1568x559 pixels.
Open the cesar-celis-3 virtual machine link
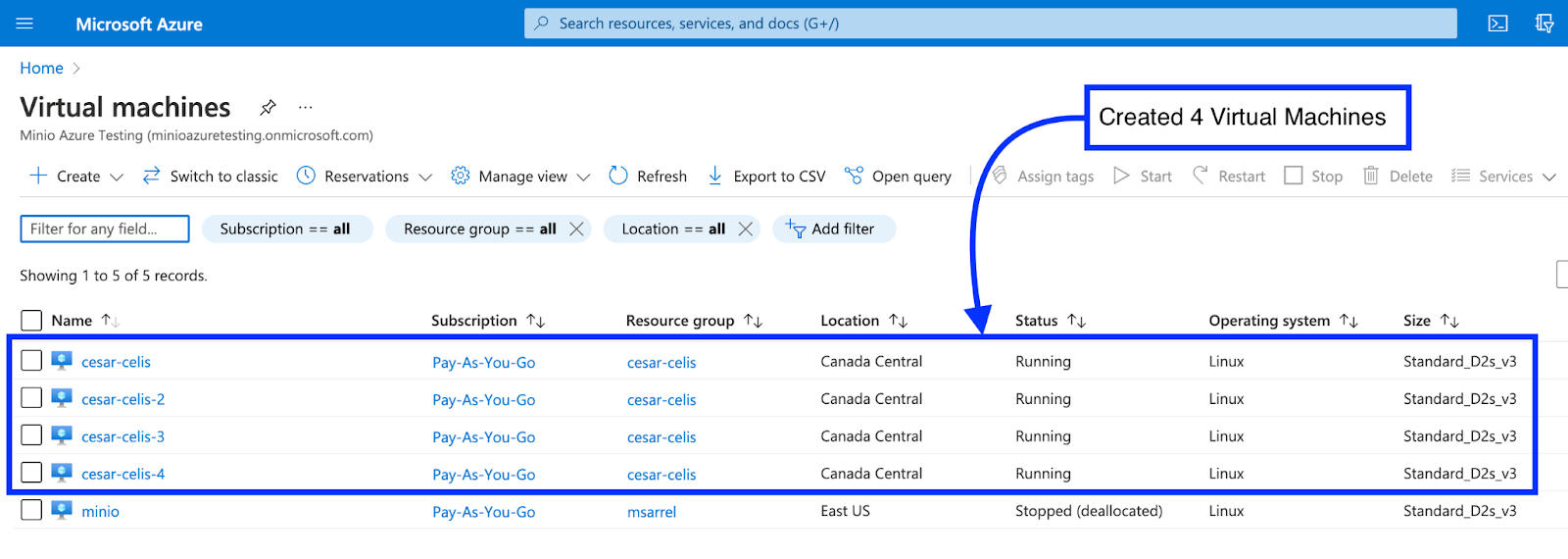point(122,436)
